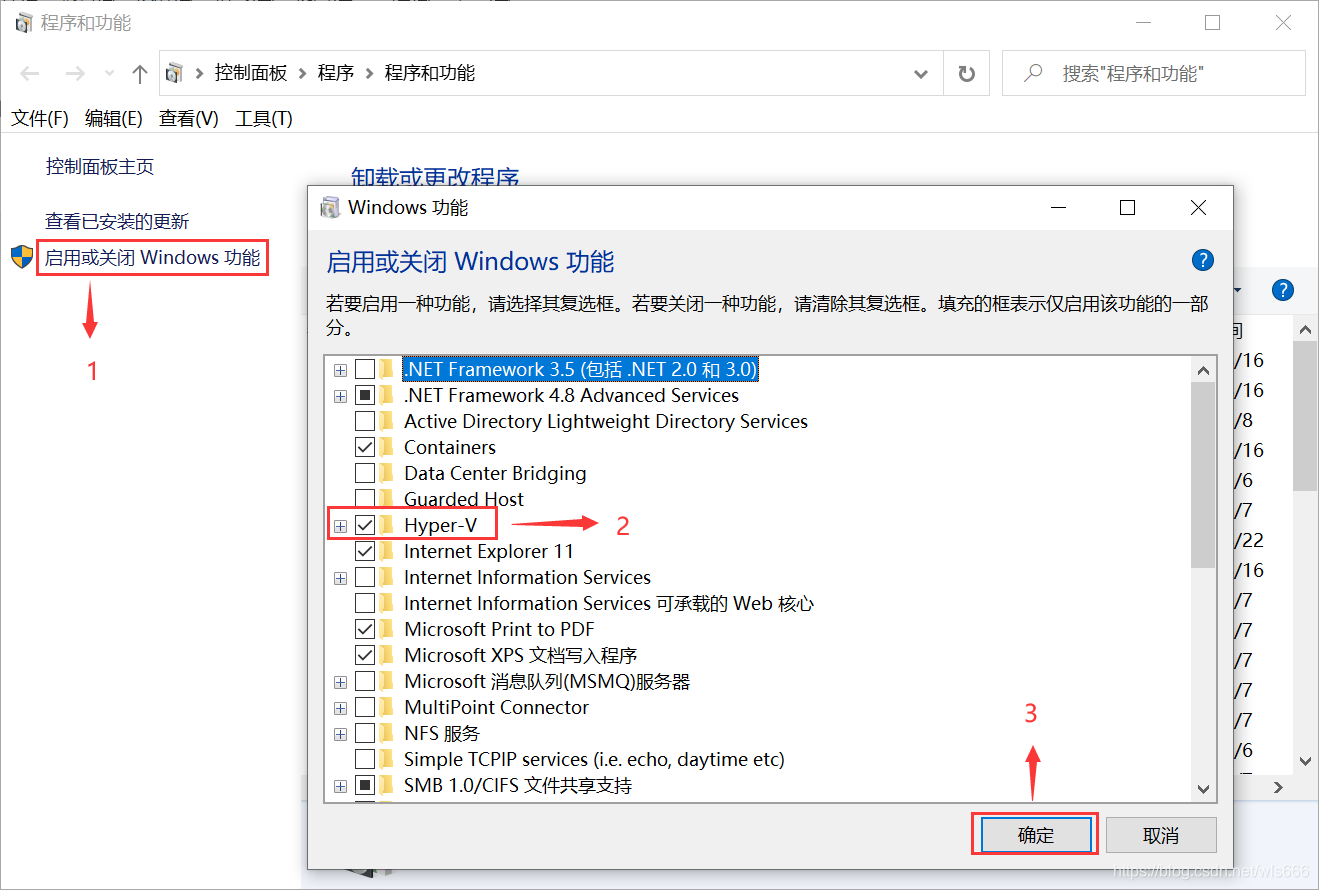Screen dimensions: 1319x890
Task: Click the blue help icon in the Windows 功能 dialog
Action: coord(1203,261)
